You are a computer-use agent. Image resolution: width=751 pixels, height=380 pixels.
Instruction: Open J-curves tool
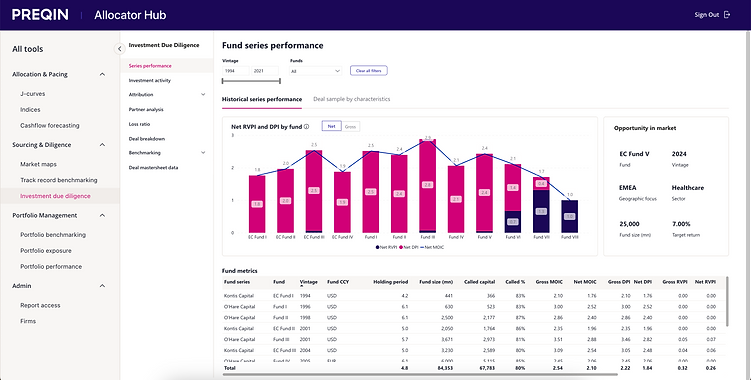coord(33,94)
